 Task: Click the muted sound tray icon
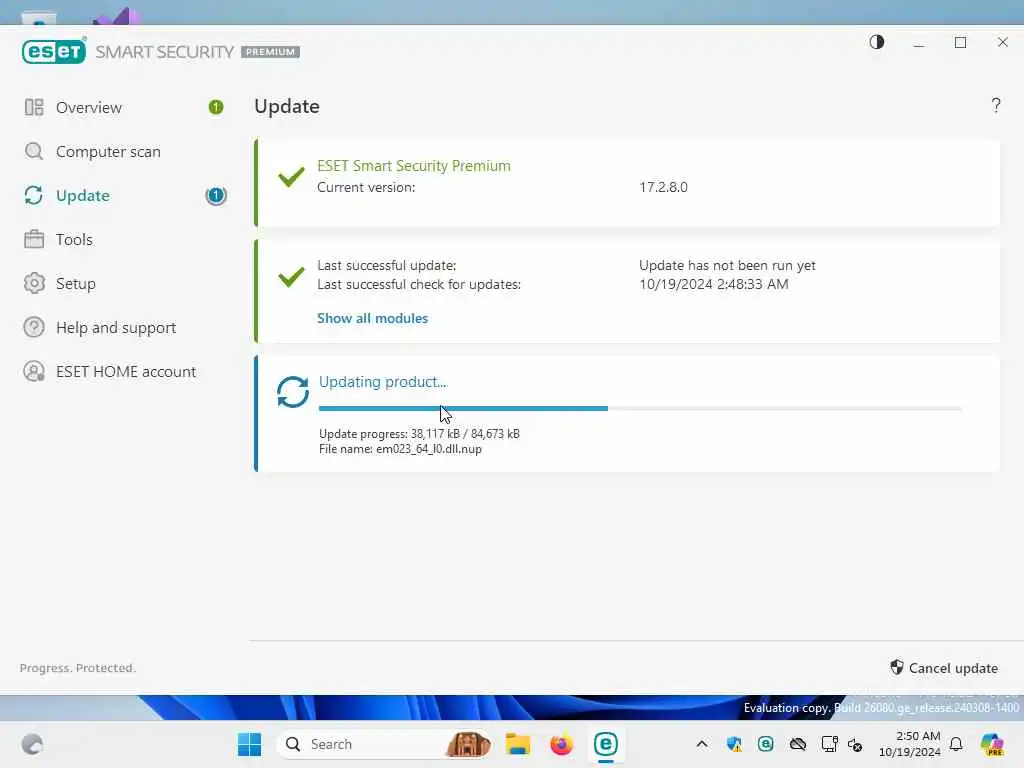[855, 744]
